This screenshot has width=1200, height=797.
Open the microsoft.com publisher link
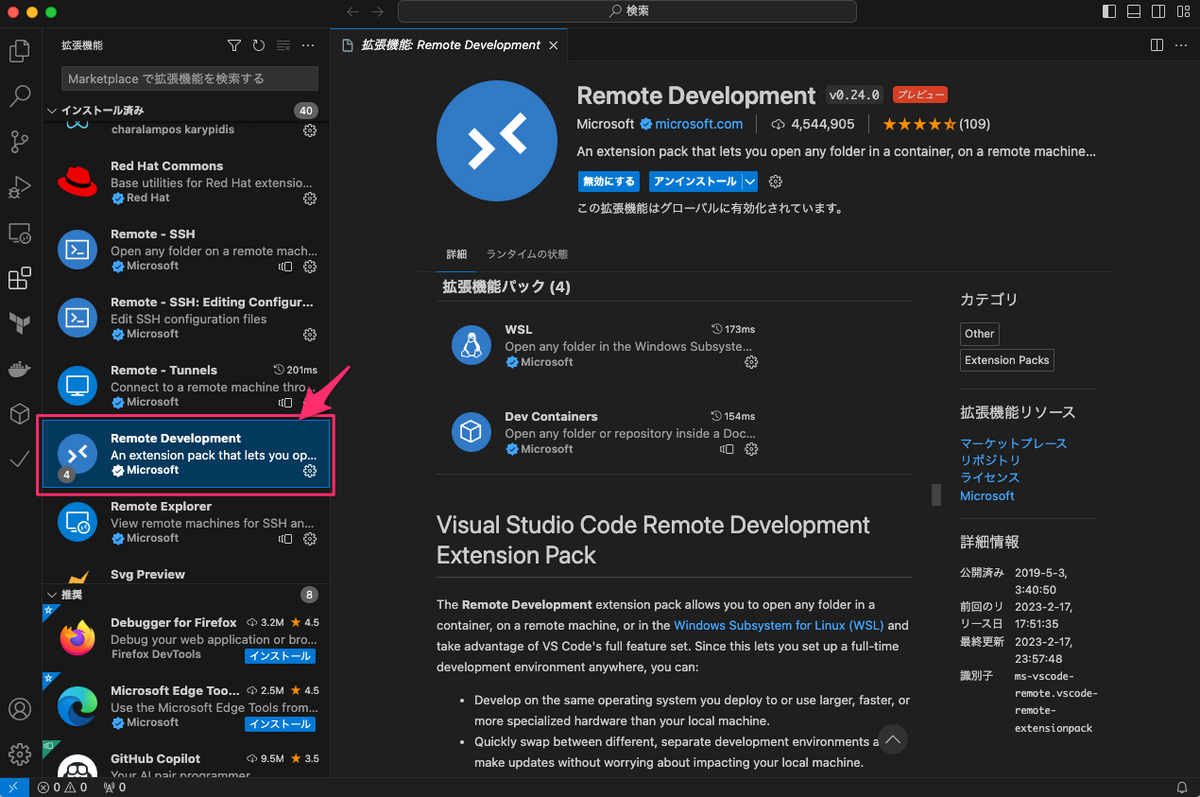point(699,124)
